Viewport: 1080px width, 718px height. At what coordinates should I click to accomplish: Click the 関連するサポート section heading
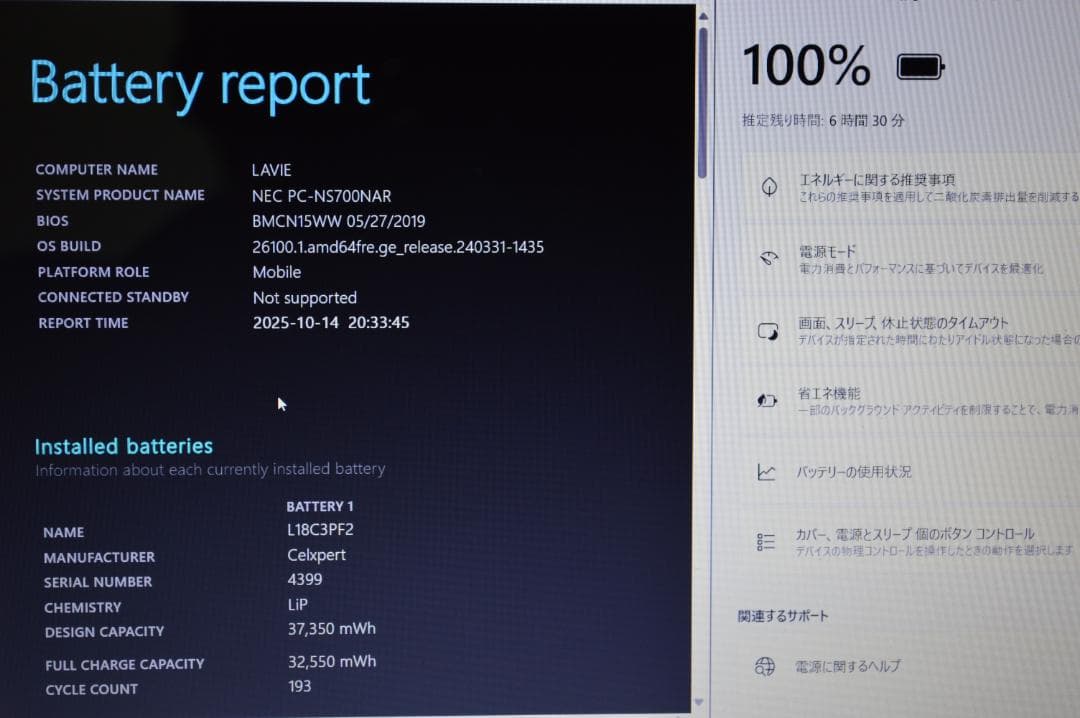783,616
